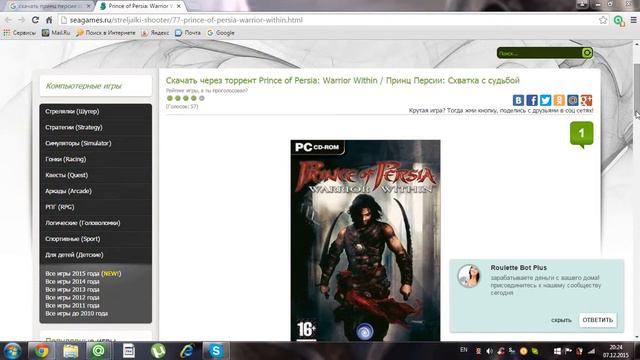The width and height of the screenshot is (640, 360).
Task: Open РПГ (RPG) category
Action: 60,207
